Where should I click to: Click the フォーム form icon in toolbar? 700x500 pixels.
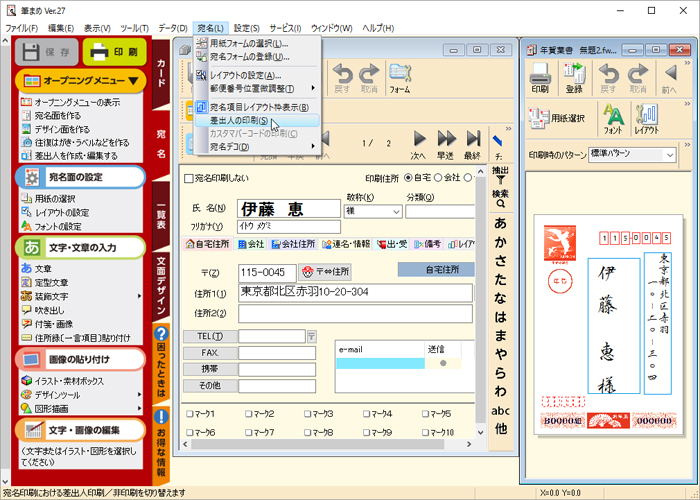[x=400, y=77]
